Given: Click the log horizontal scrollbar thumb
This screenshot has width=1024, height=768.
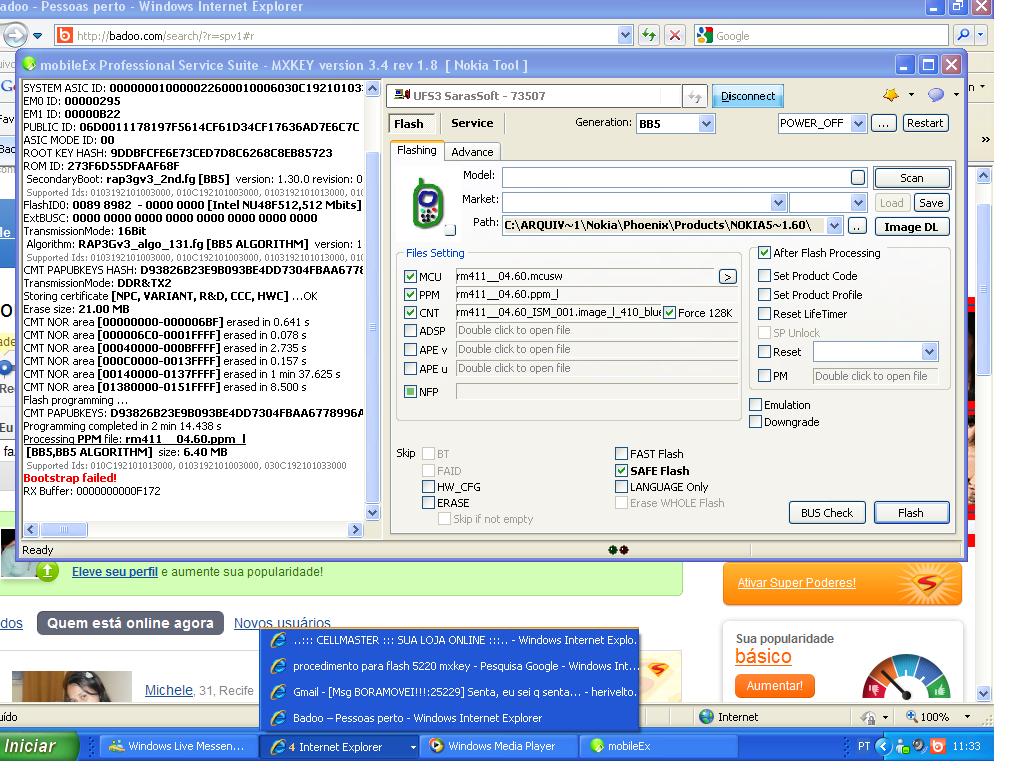Looking at the screenshot, I should pos(63,529).
